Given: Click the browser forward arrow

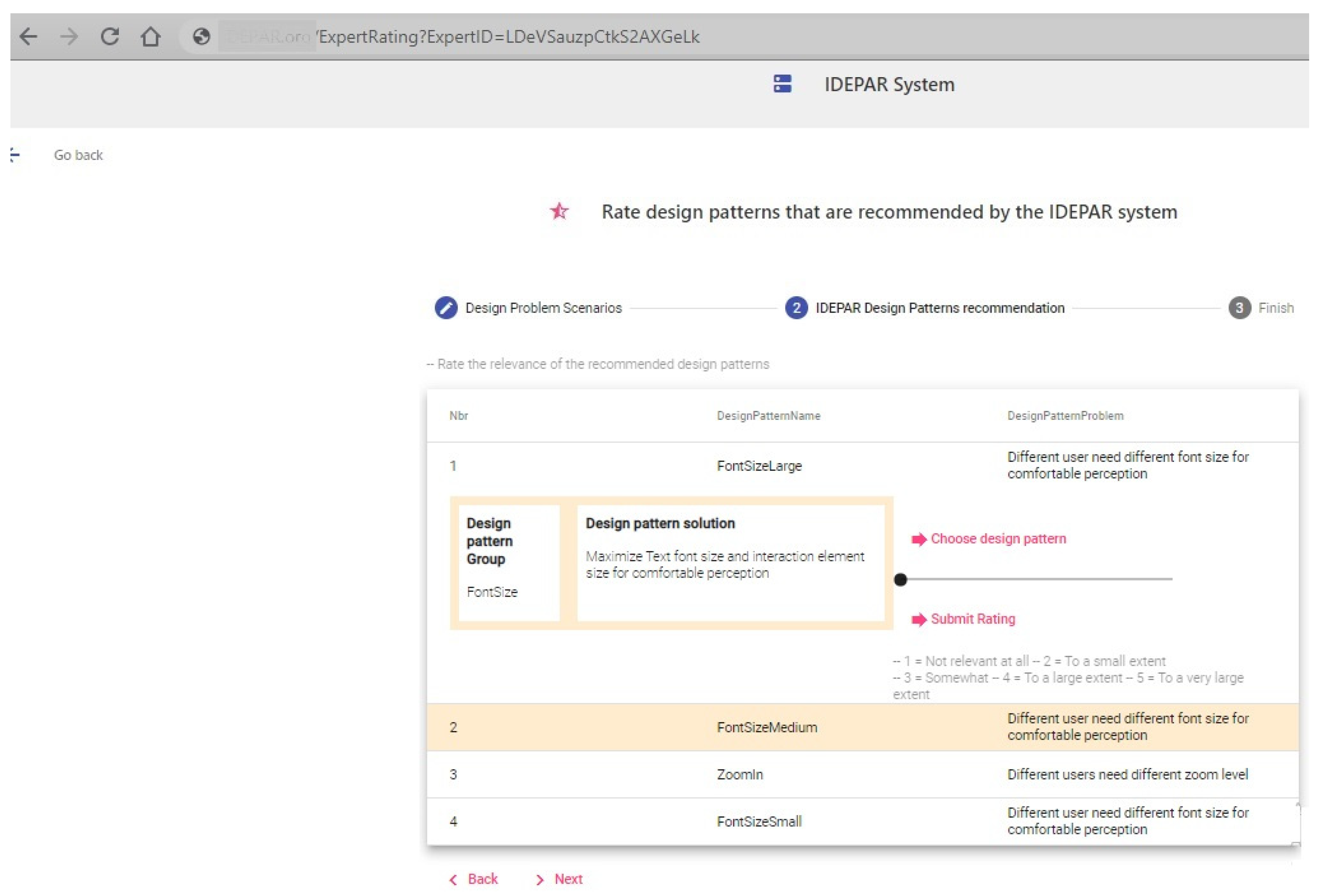Looking at the screenshot, I should [69, 36].
